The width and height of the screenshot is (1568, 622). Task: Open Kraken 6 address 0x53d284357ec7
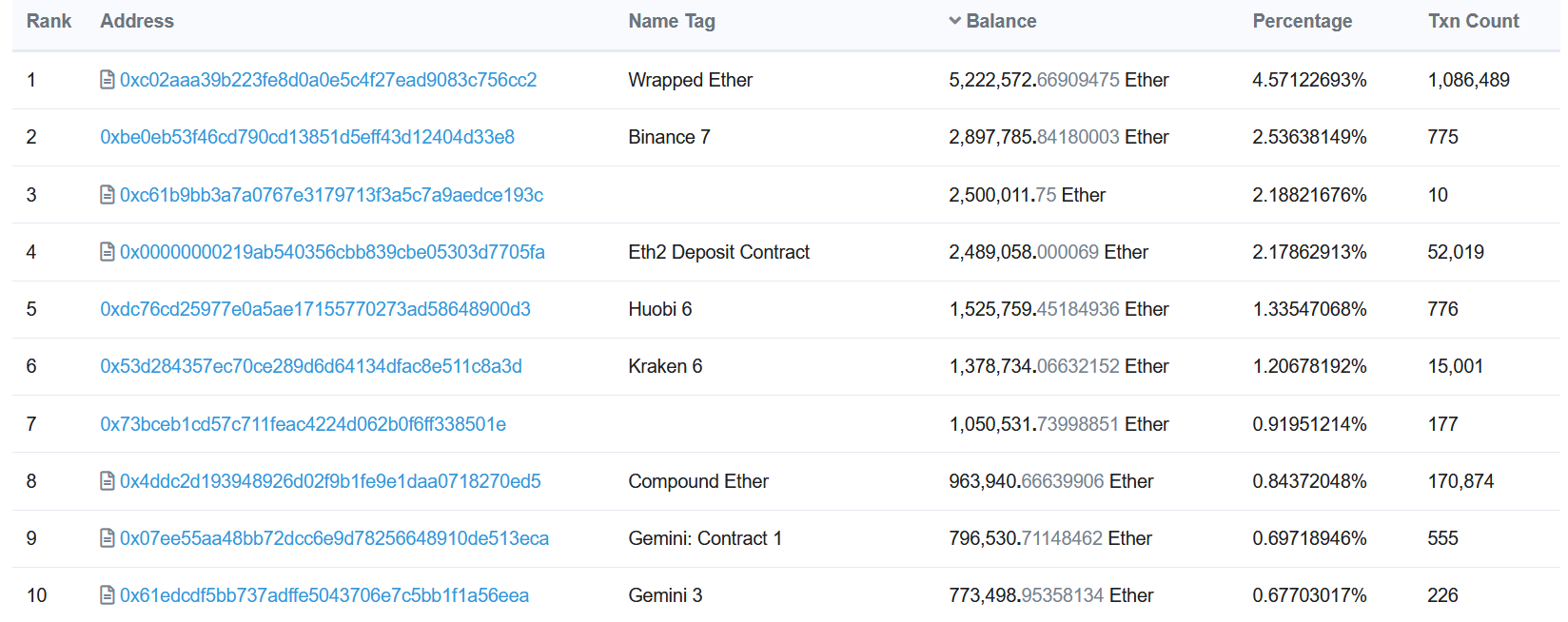(311, 366)
